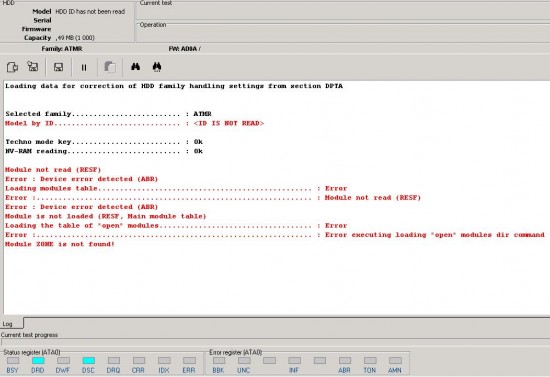This screenshot has width=550, height=377.
Task: Click 'NV-RAM reading' log line
Action: (104, 151)
